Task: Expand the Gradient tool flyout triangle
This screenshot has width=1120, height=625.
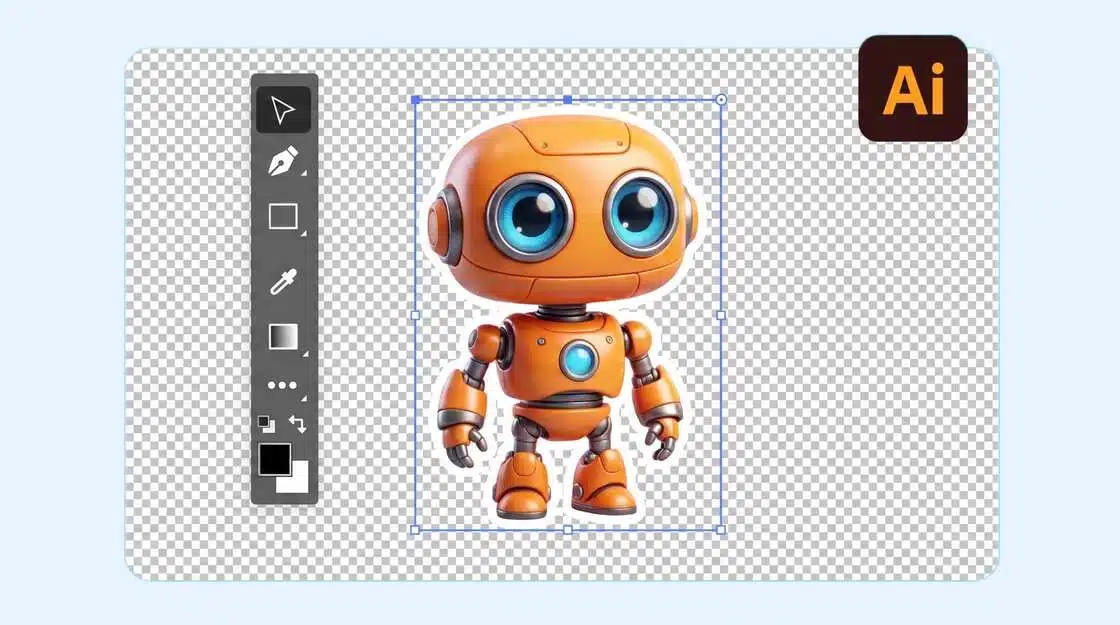Action: coord(305,354)
